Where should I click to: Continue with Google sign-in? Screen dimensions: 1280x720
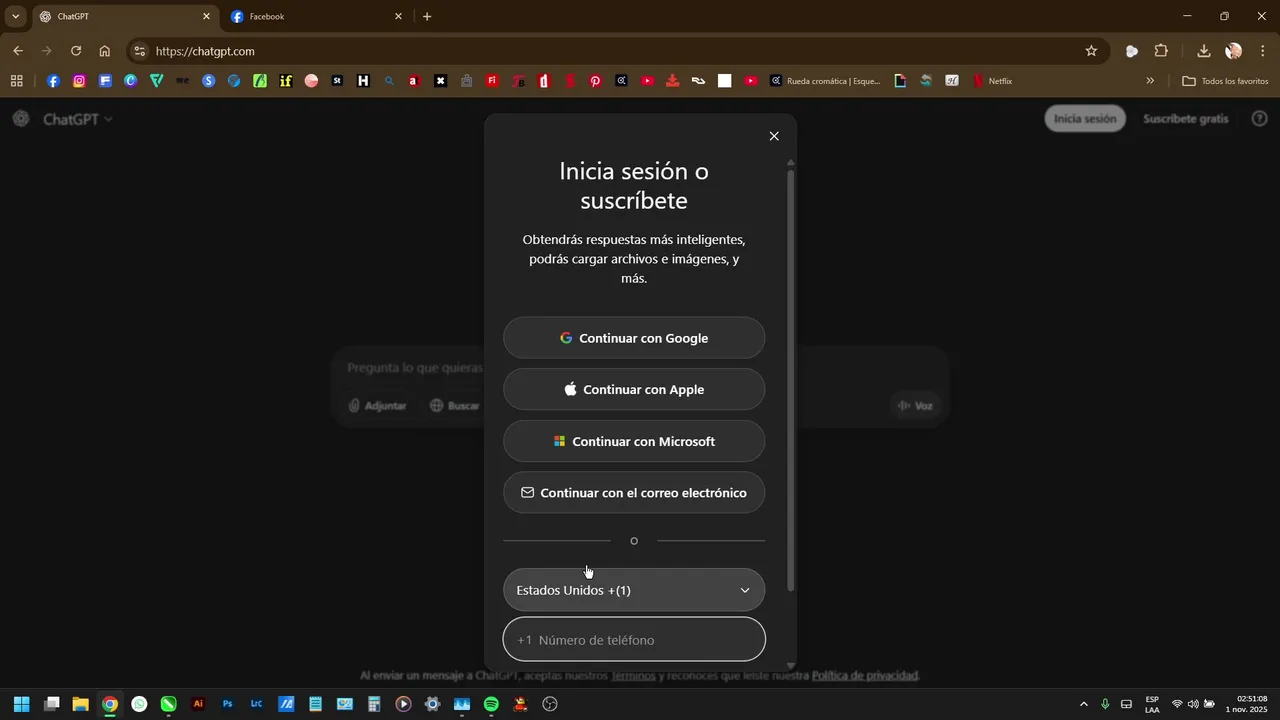(634, 338)
